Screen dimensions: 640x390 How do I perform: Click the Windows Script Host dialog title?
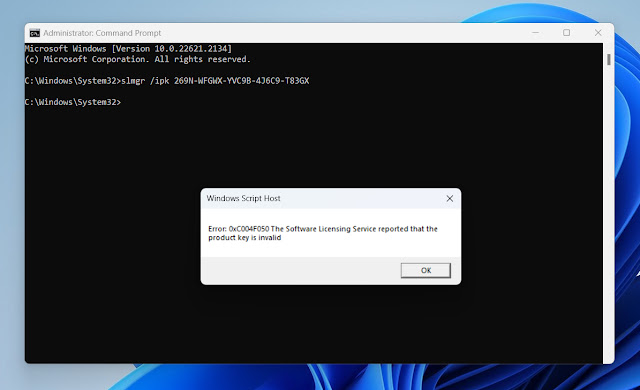pyautogui.click(x=243, y=198)
